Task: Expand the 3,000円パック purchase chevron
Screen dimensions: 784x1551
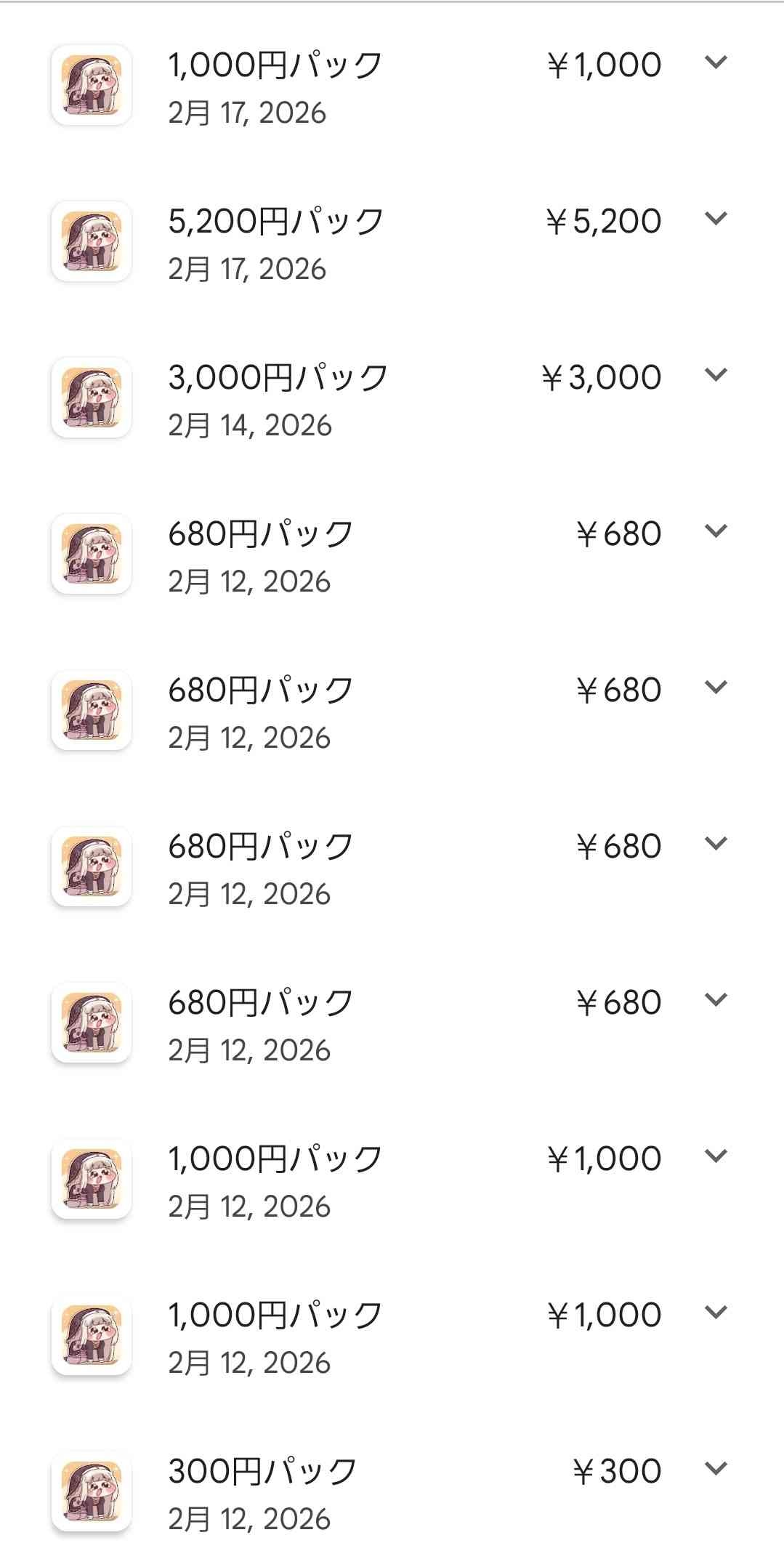Action: (716, 374)
